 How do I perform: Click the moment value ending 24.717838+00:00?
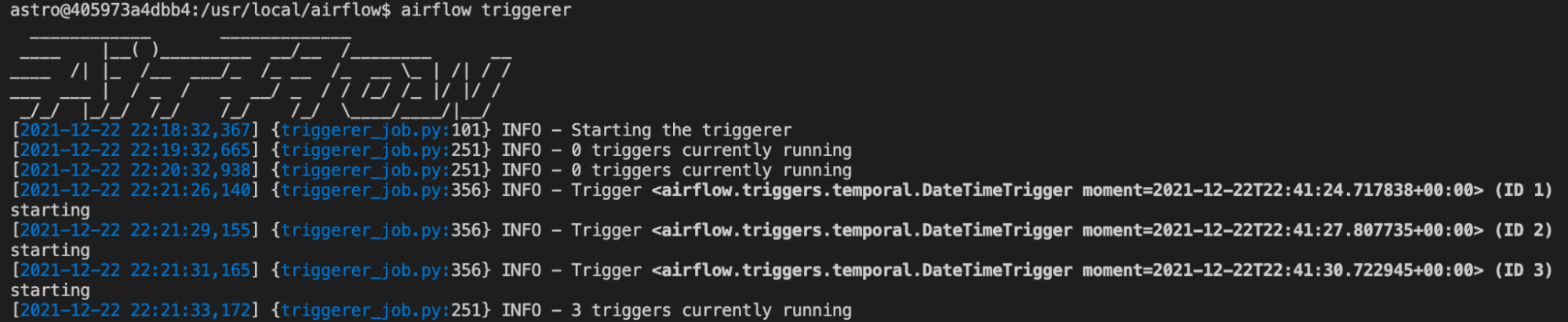(x=1282, y=190)
